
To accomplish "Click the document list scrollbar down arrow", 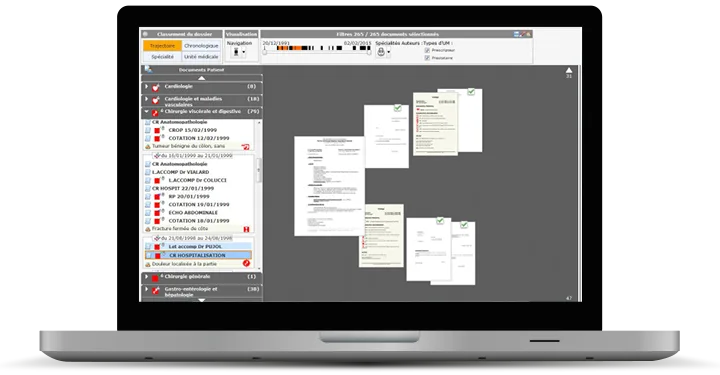I will coord(259,269).
